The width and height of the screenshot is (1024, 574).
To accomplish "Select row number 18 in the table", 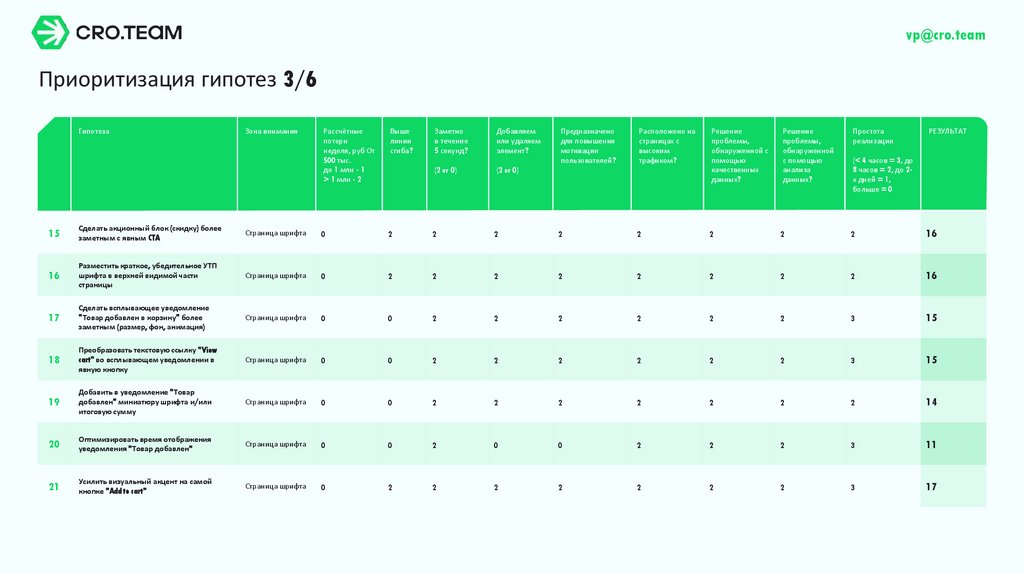I will point(54,360).
